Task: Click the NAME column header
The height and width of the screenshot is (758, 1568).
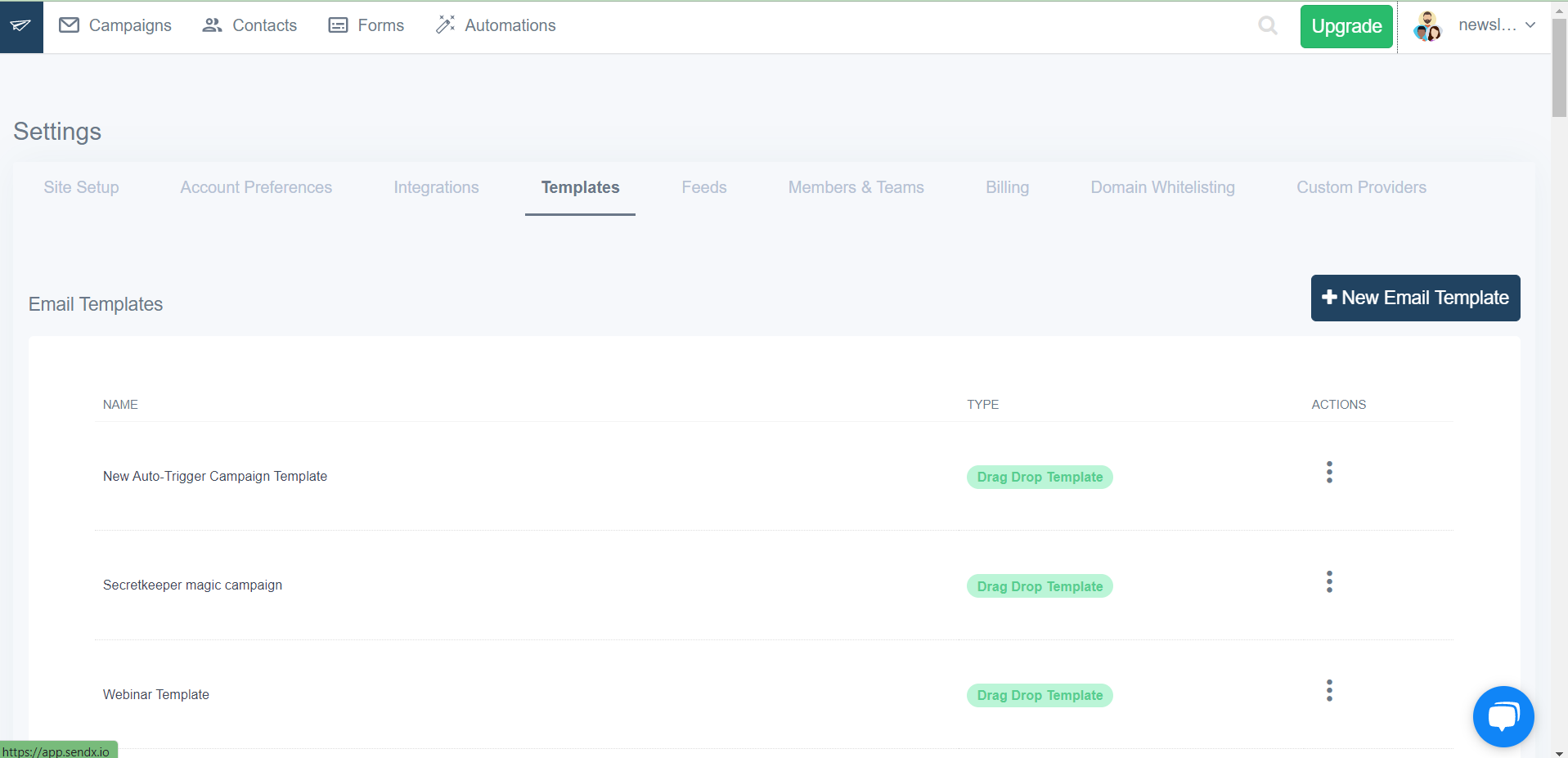Action: click(120, 405)
